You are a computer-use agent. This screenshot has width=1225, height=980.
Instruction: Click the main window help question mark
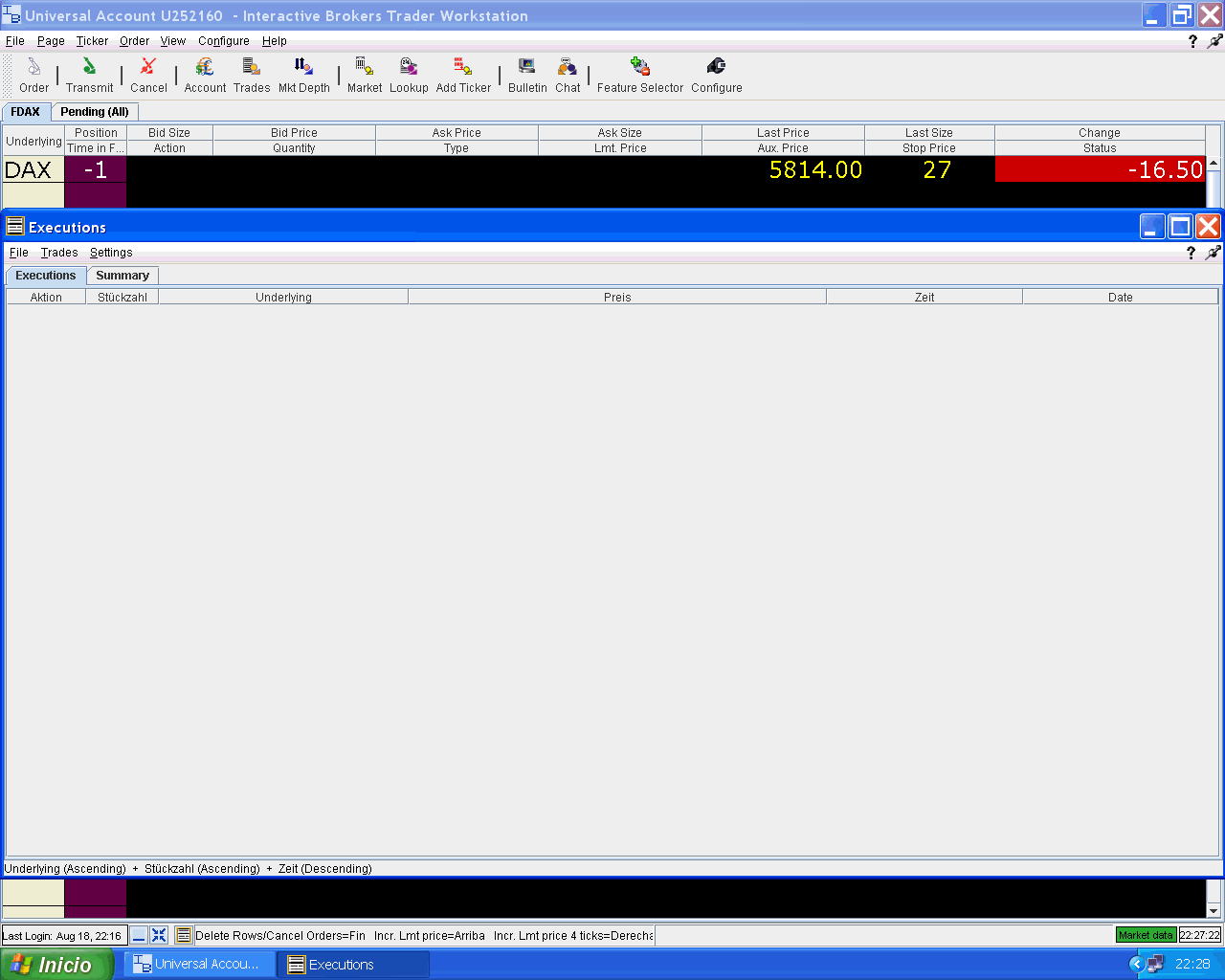coord(1192,41)
